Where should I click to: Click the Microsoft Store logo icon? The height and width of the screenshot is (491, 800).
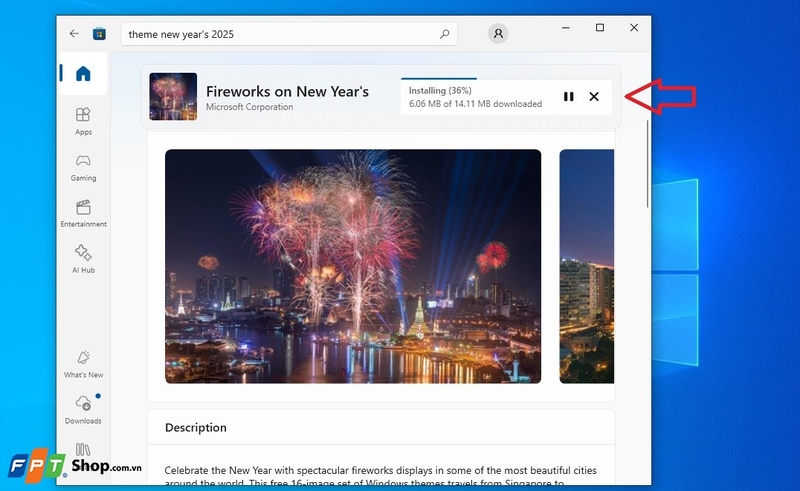(99, 34)
